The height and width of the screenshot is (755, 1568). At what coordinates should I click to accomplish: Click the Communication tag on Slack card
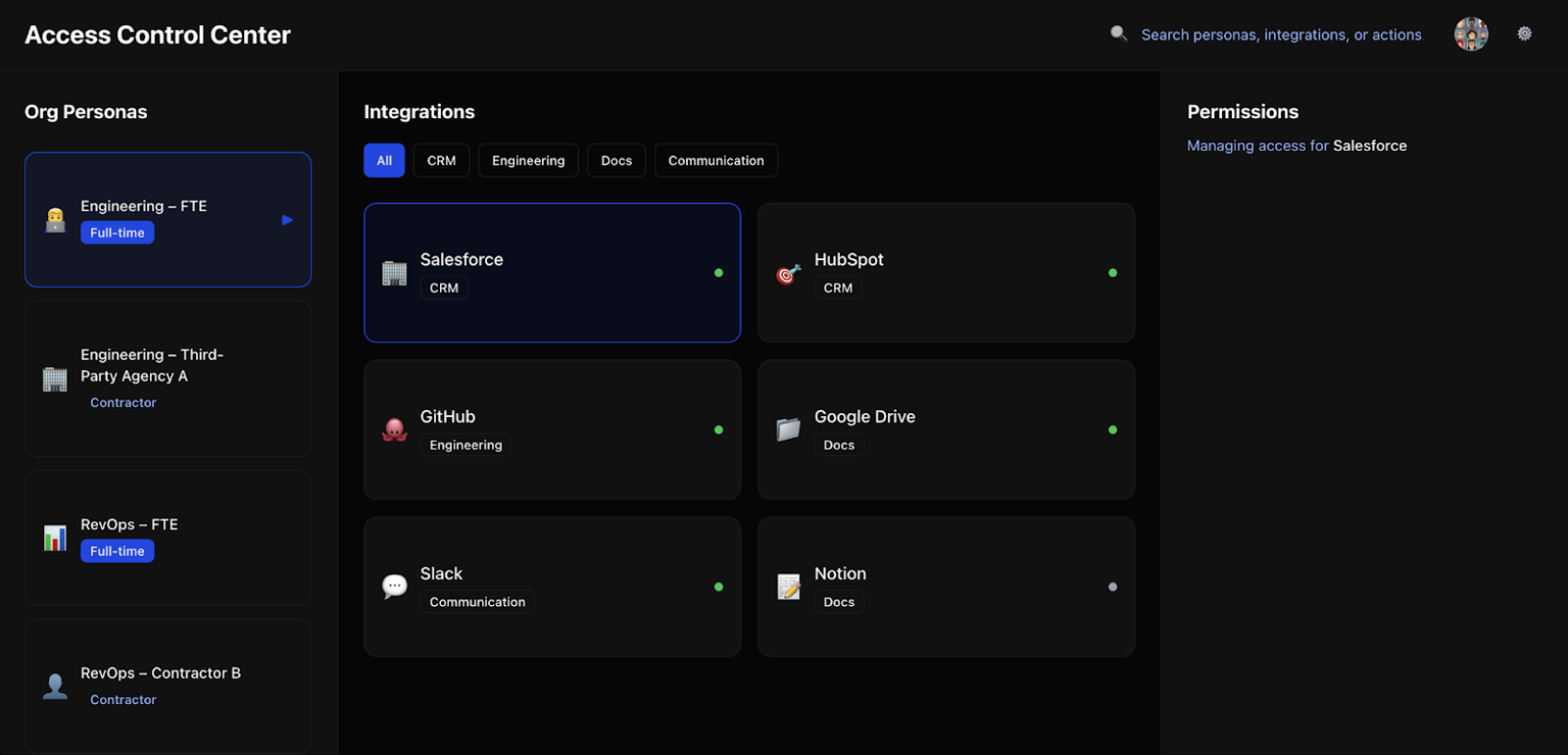(478, 602)
